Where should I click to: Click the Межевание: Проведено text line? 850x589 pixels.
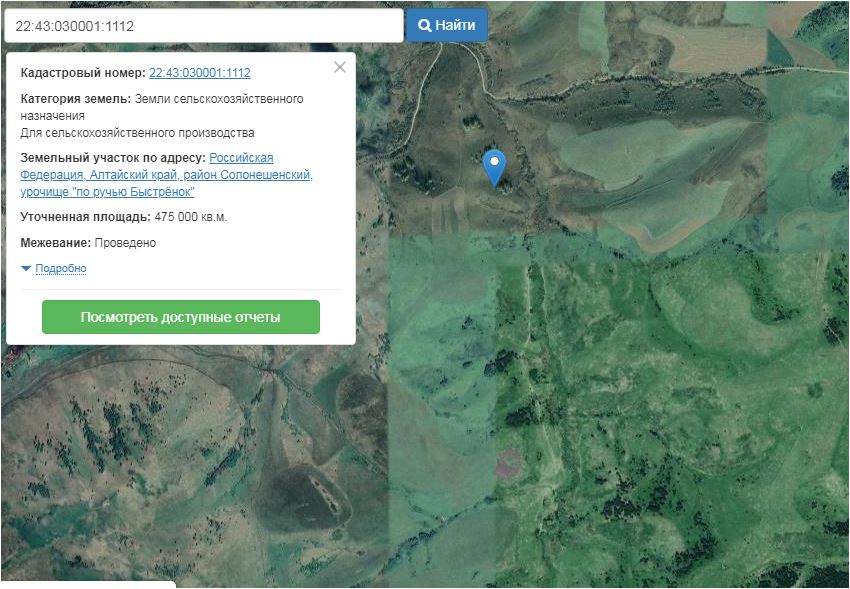point(88,243)
